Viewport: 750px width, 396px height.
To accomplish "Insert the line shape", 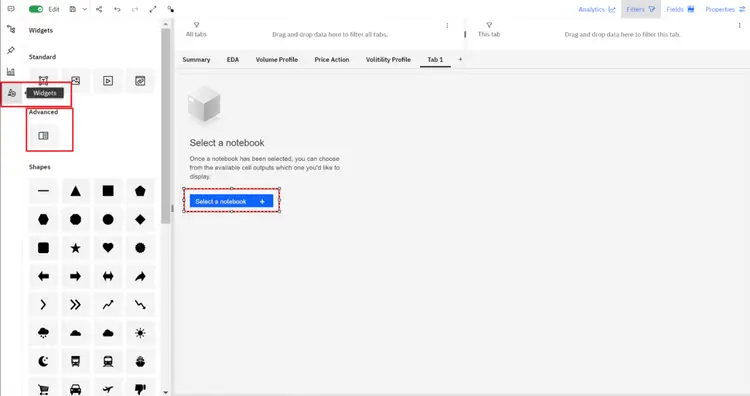I will pyautogui.click(x=43, y=191).
